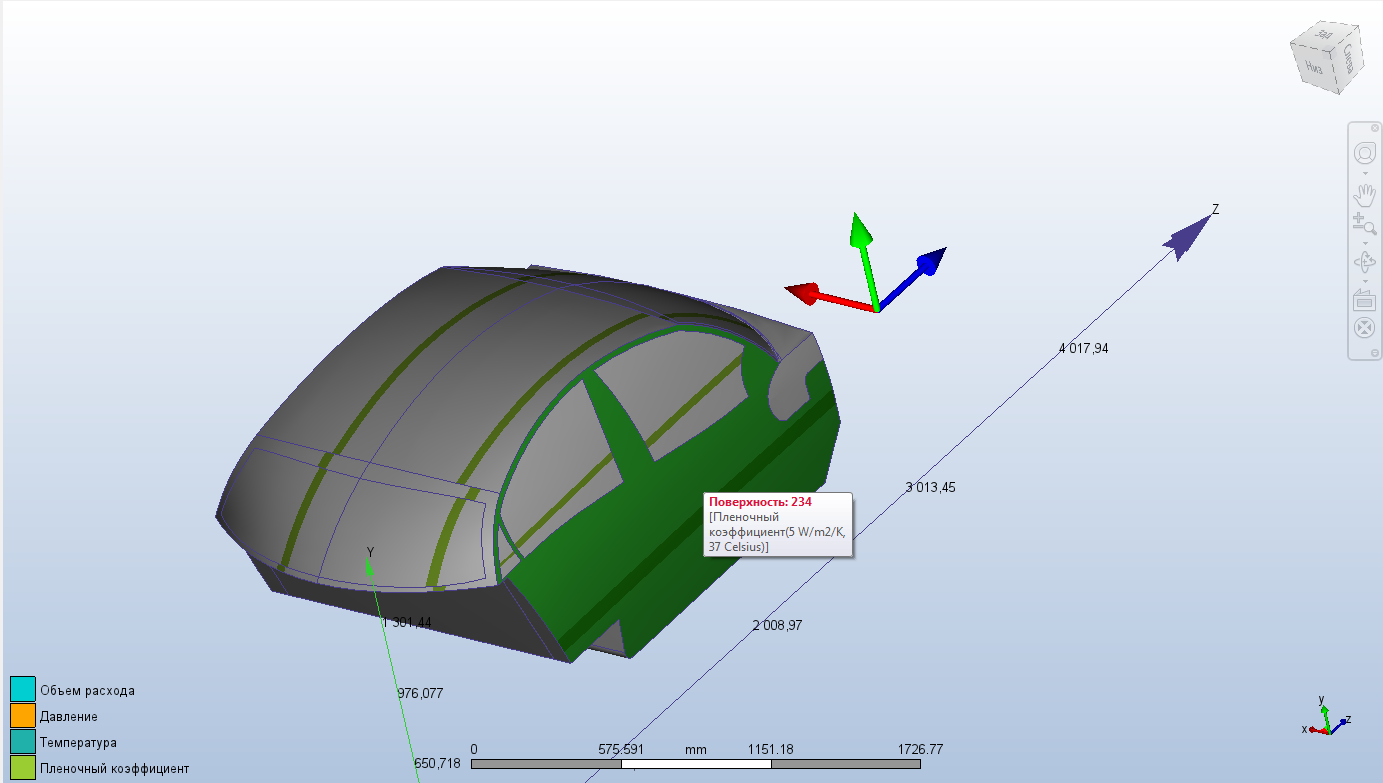Expand the Zoom tool options arrow
Viewport: 1383px width, 783px height.
(x=1365, y=242)
